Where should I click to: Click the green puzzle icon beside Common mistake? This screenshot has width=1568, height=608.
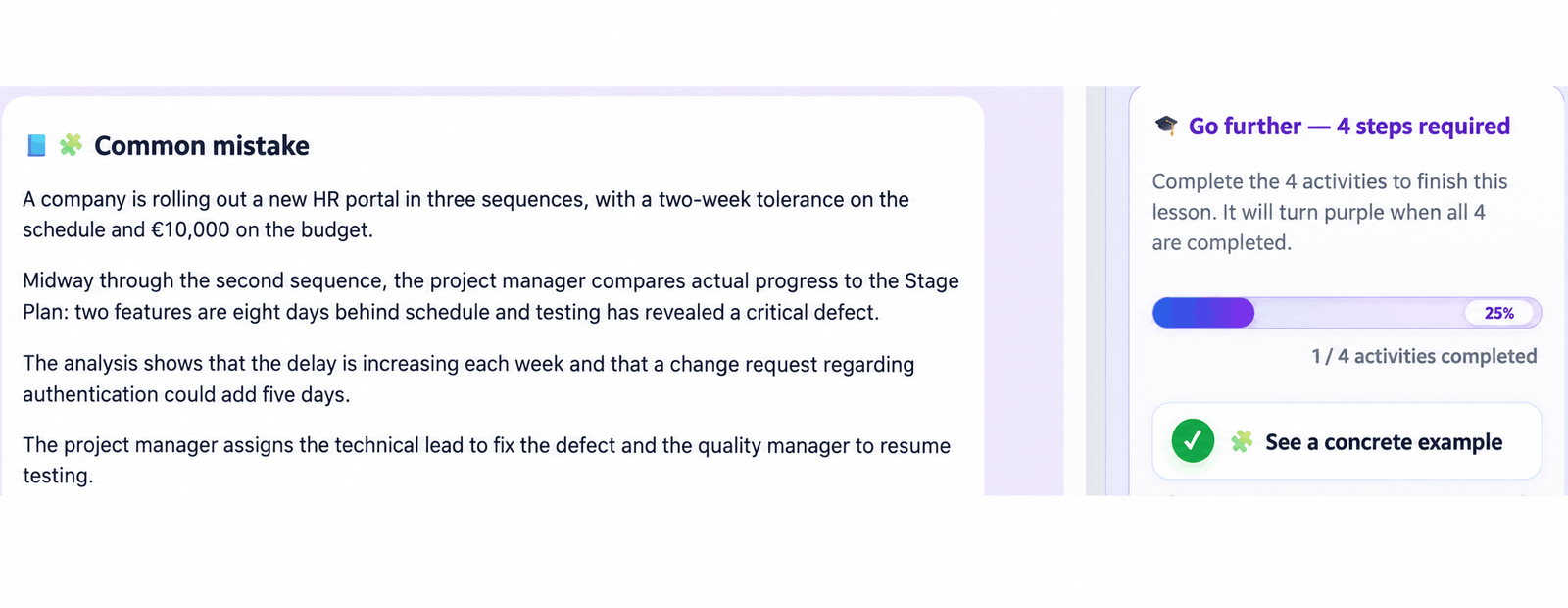point(71,145)
